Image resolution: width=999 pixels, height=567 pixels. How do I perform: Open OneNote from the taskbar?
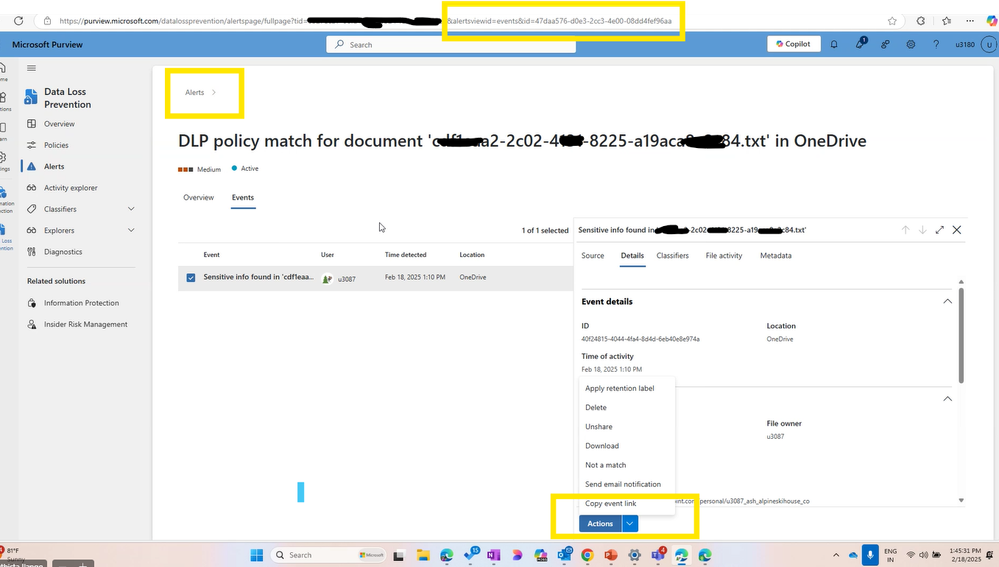coord(494,555)
